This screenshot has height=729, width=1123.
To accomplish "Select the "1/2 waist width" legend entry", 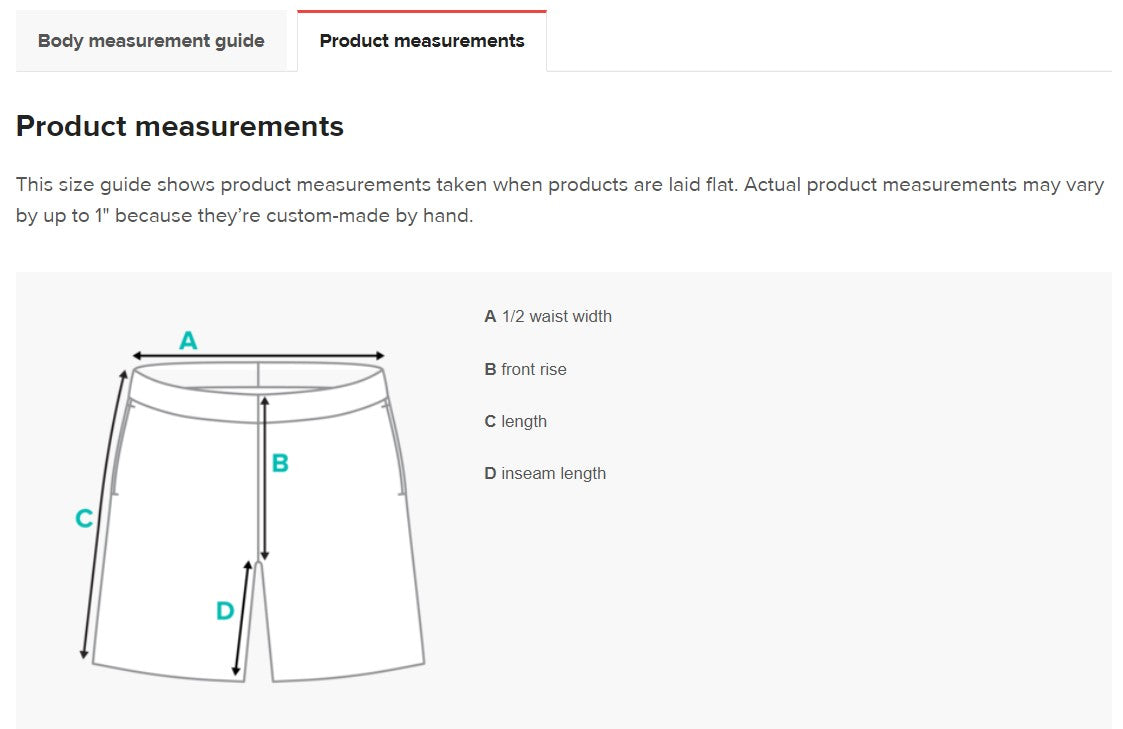I will pyautogui.click(x=548, y=316).
